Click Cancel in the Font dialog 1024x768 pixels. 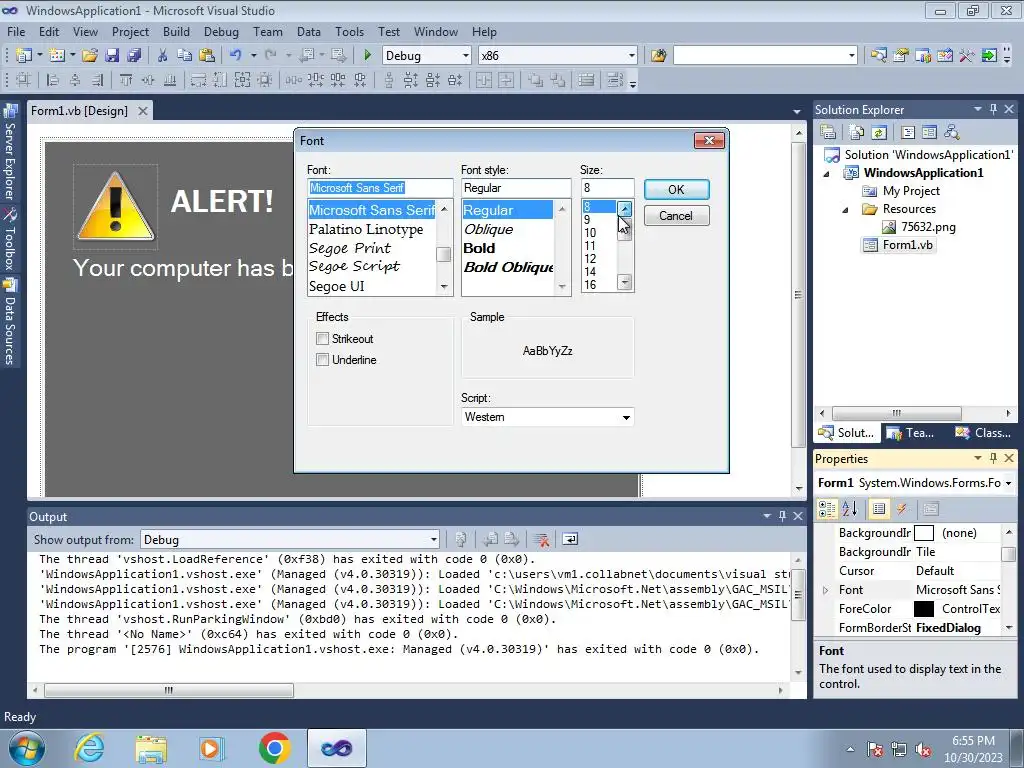[x=676, y=216]
